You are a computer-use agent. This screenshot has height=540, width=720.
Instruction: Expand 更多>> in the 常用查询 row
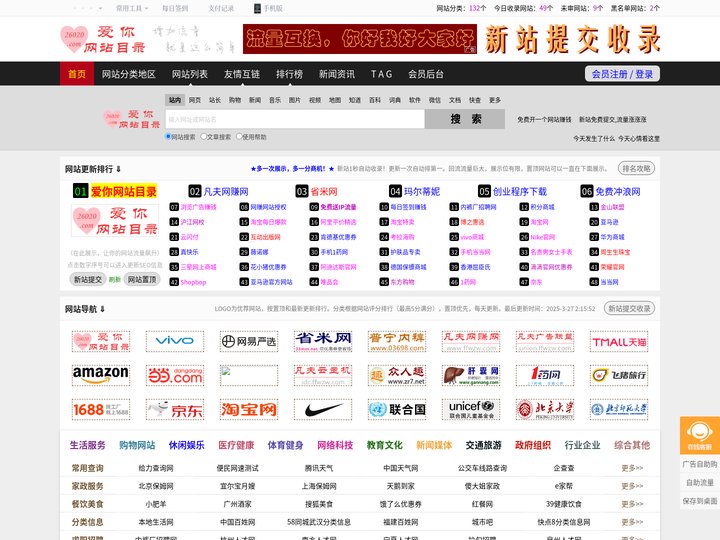[x=632, y=468]
